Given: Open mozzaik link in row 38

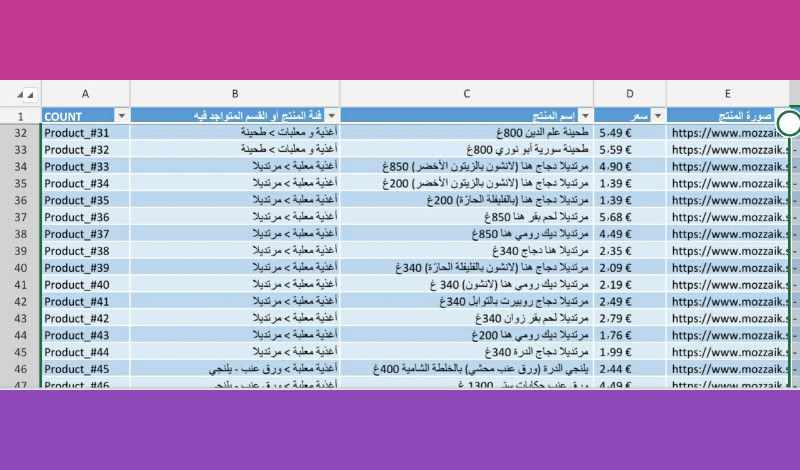Looking at the screenshot, I should tap(728, 234).
